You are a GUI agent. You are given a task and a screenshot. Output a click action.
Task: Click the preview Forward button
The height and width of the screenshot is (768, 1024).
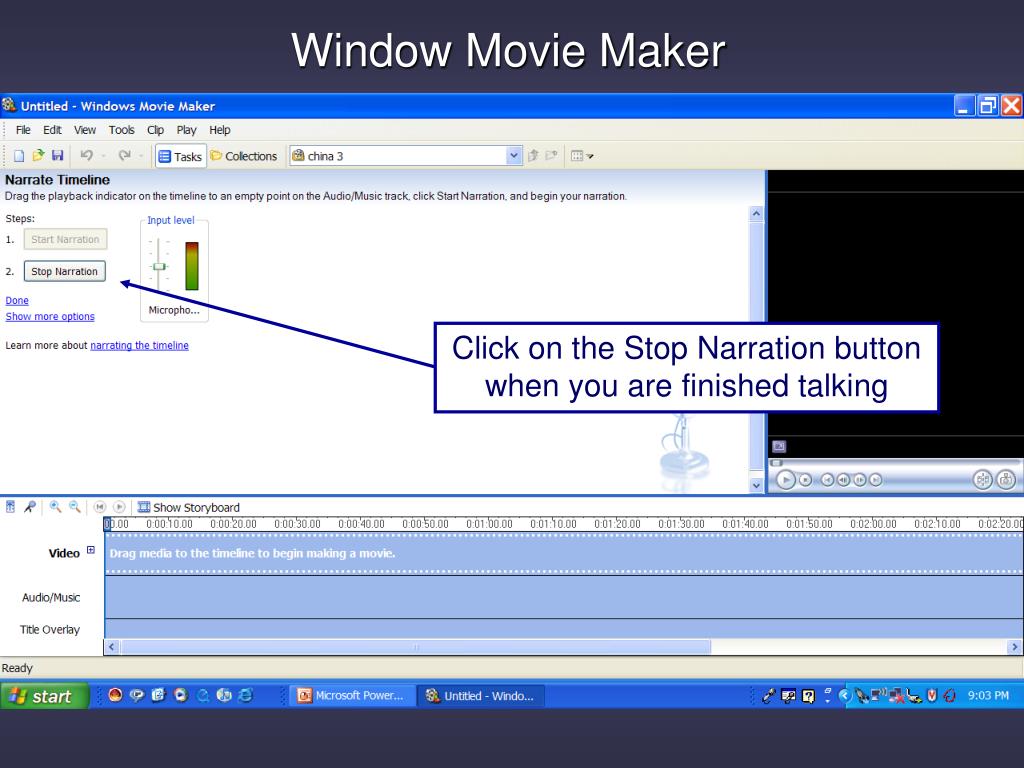[x=875, y=480]
